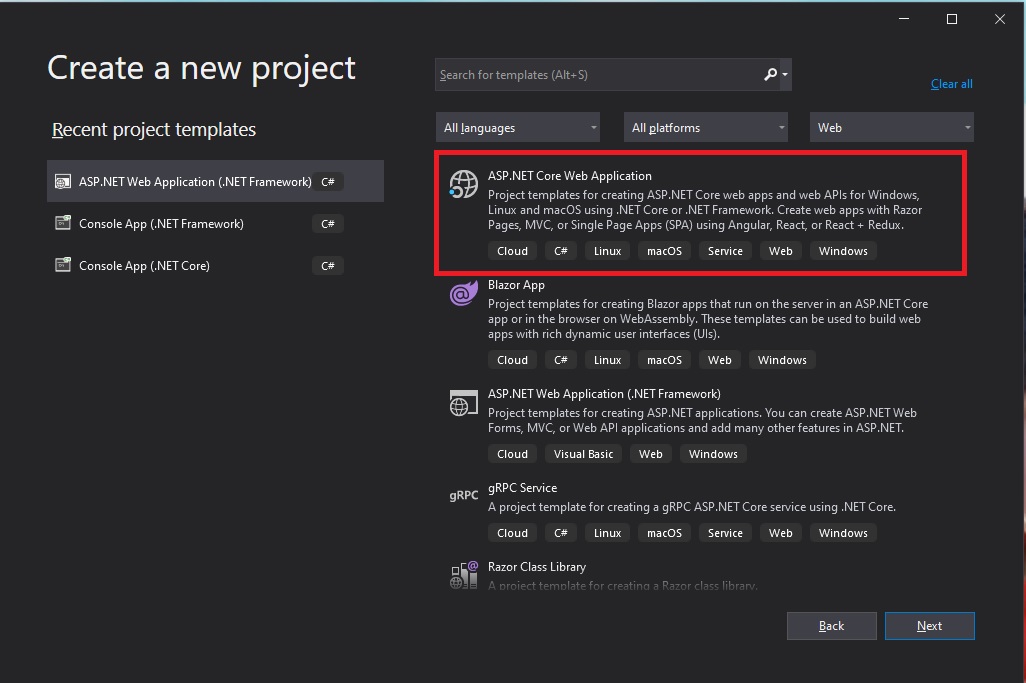Click the Razor Class Library icon
This screenshot has width=1026, height=683.
[463, 575]
